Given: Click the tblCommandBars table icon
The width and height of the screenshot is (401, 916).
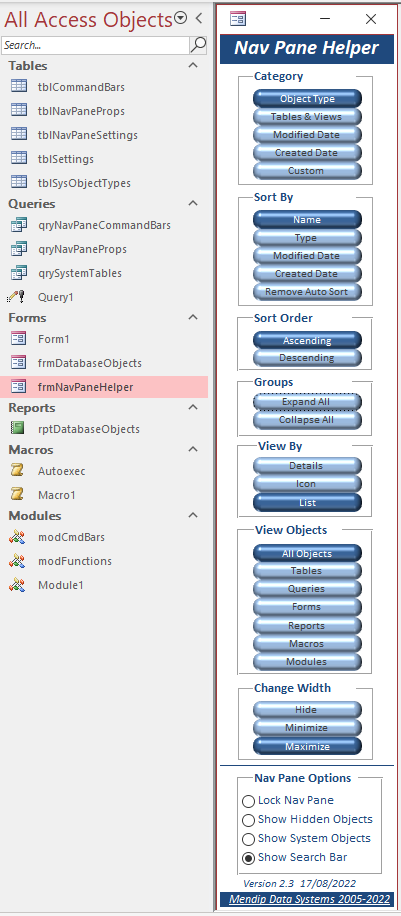Looking at the screenshot, I should pos(19,86).
